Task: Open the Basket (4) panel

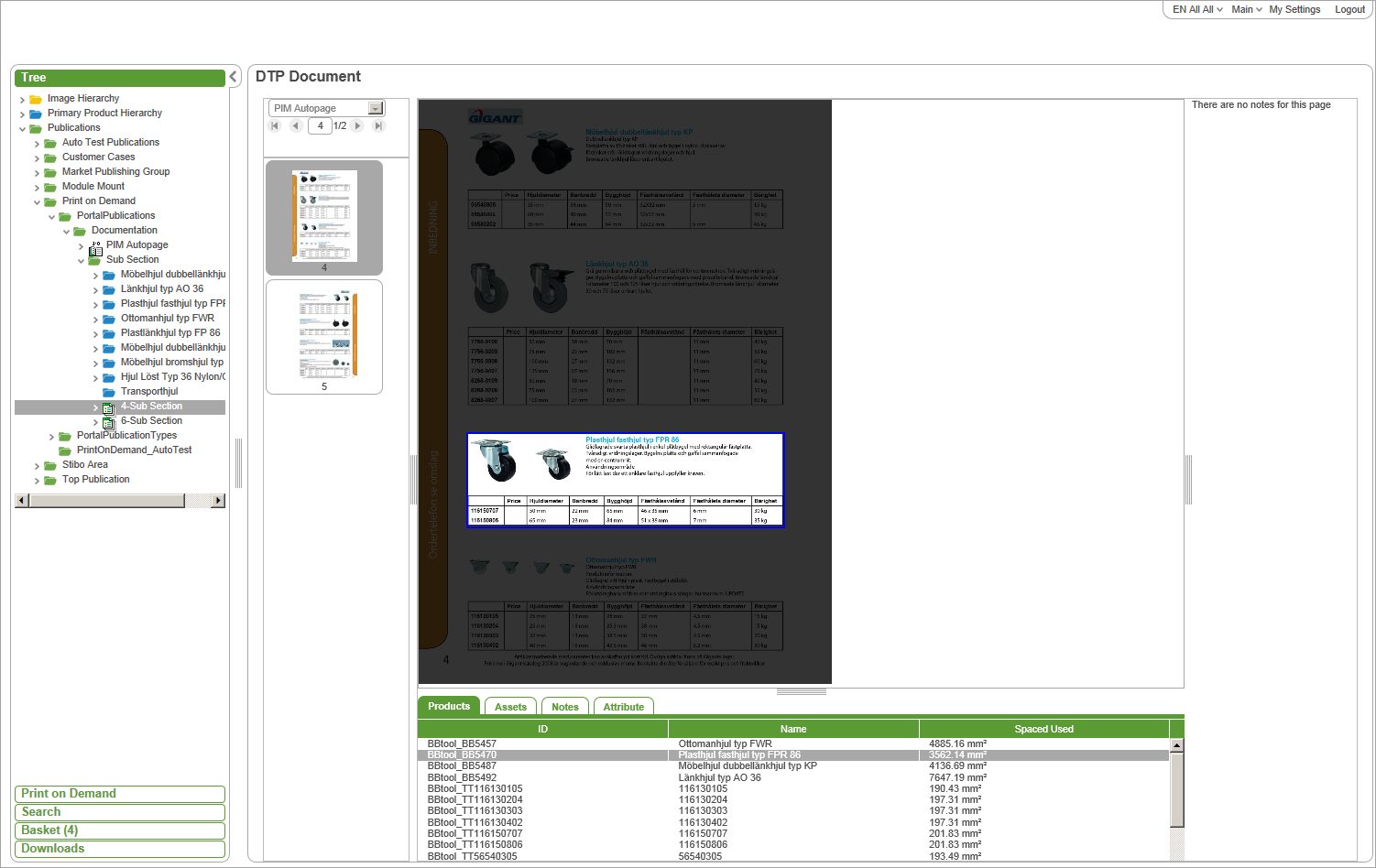Action: (120, 830)
